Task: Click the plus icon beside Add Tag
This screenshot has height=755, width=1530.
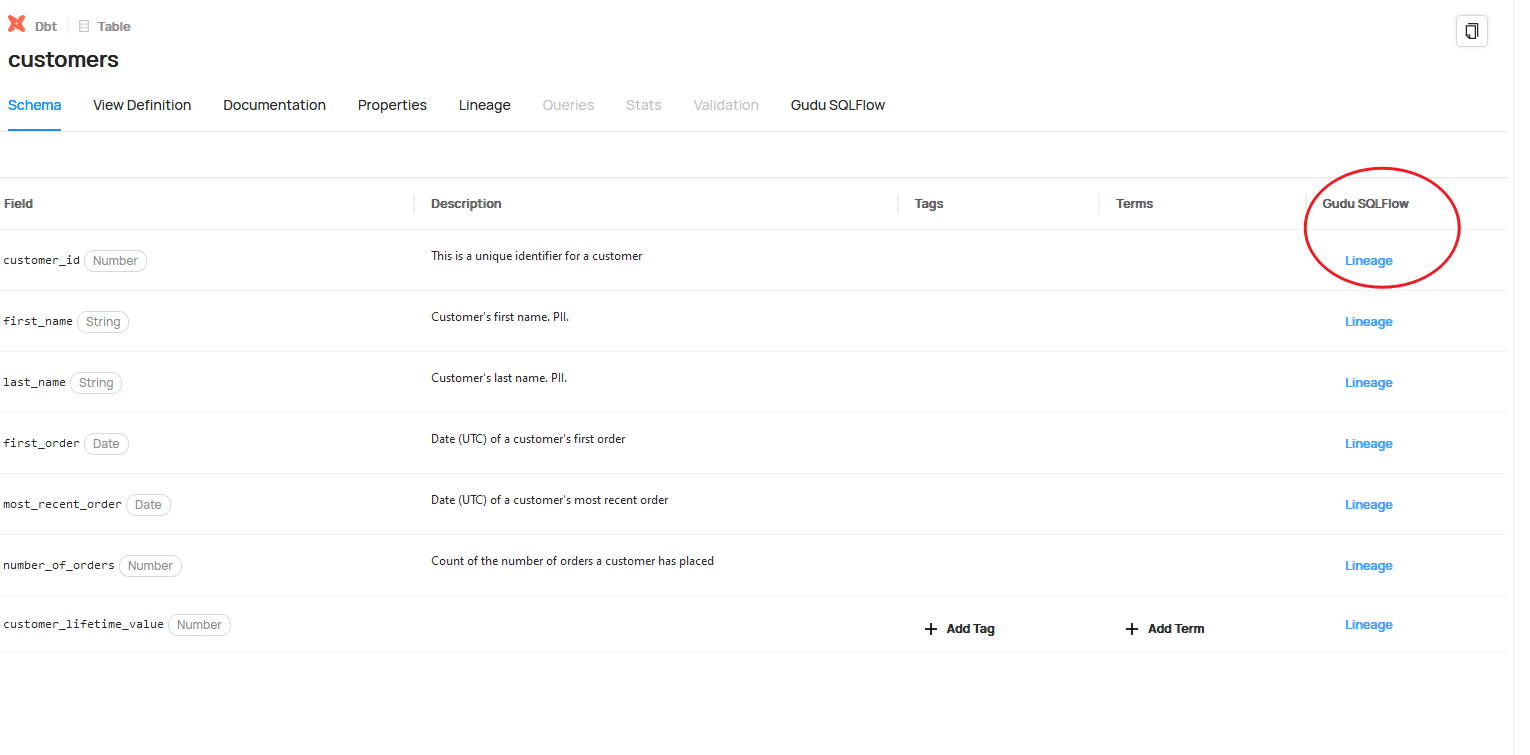Action: click(932, 628)
